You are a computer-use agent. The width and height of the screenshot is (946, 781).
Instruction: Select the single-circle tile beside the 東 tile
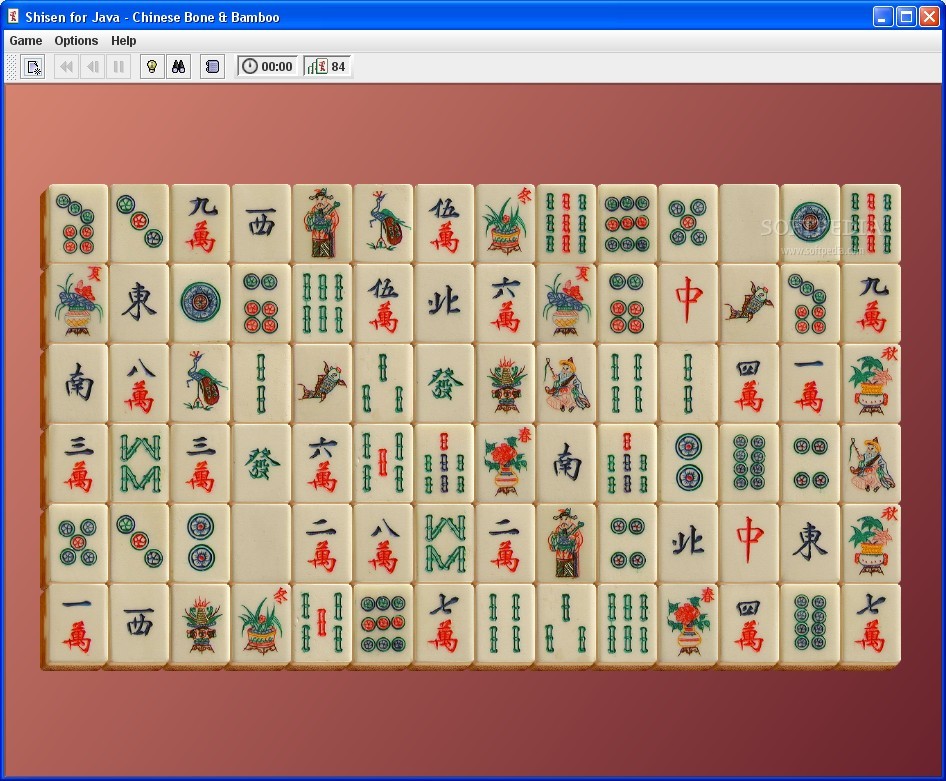tap(200, 303)
